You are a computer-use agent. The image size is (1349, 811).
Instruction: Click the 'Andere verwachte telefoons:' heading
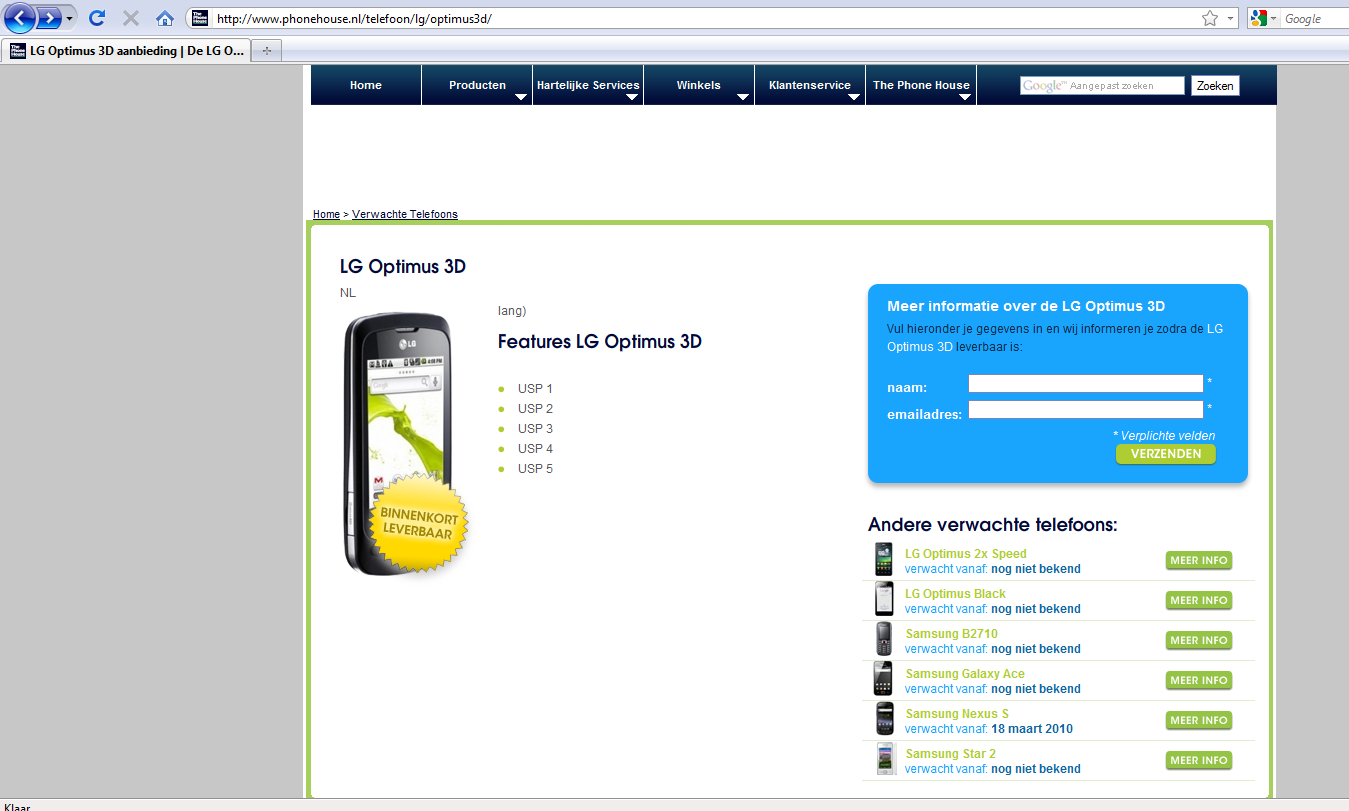(x=992, y=525)
